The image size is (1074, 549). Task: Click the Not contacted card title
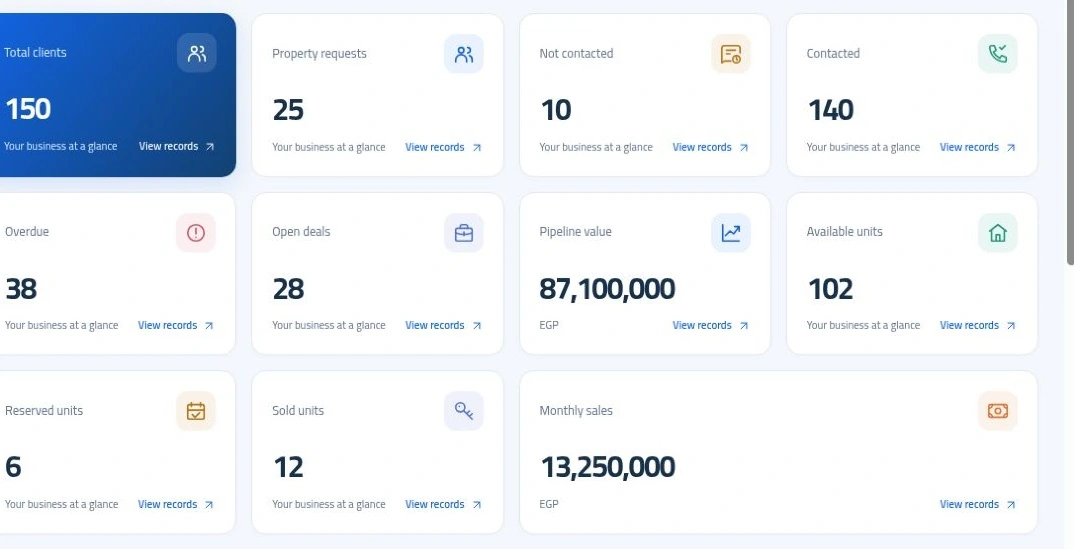(x=576, y=53)
